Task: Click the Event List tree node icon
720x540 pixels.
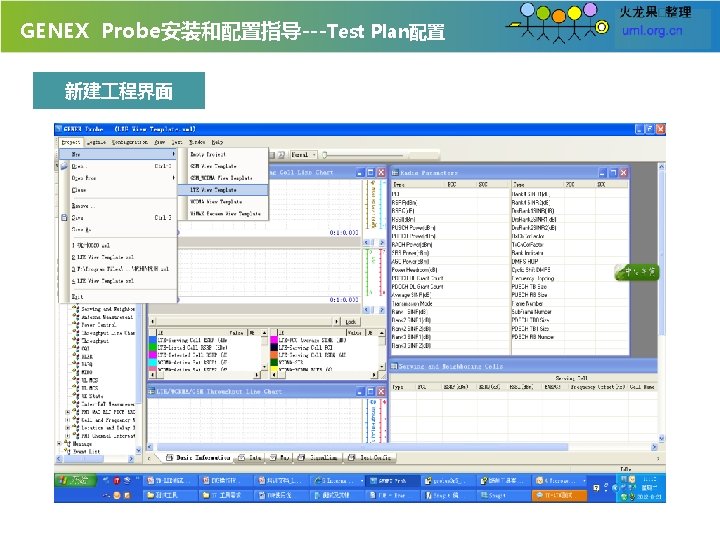Action: click(x=67, y=451)
